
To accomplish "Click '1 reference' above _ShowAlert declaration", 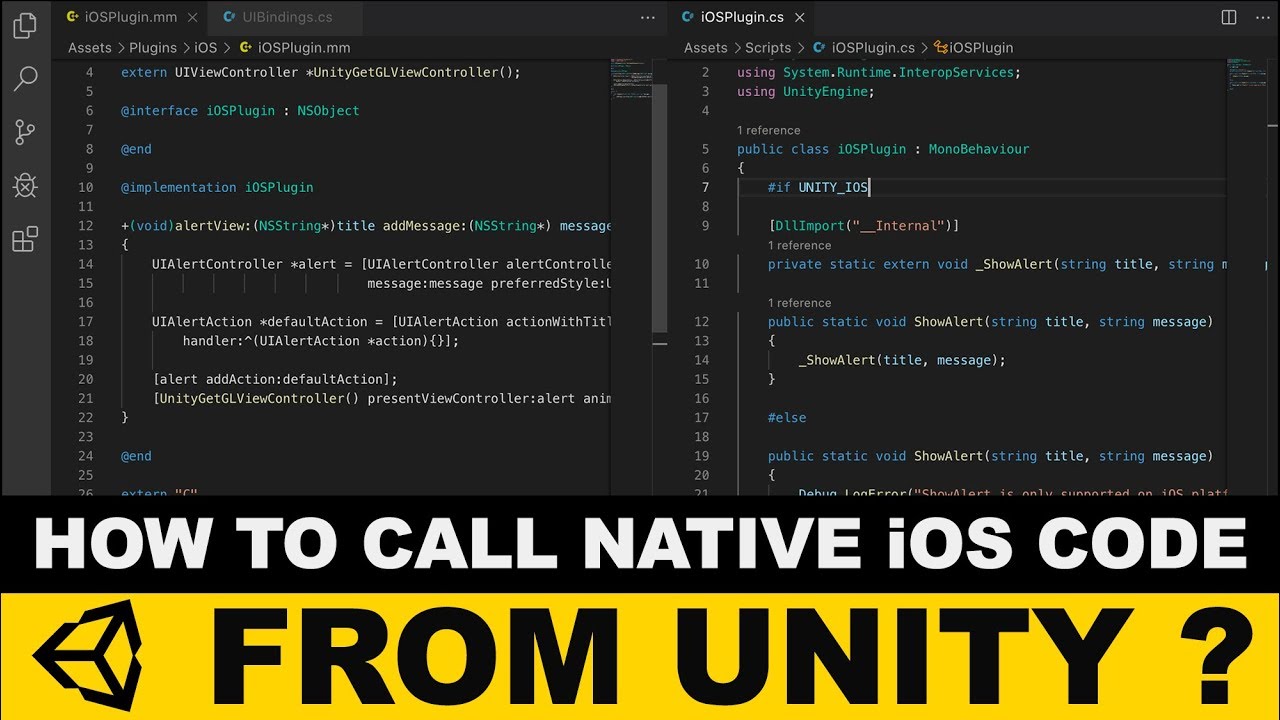I will pyautogui.click(x=799, y=245).
